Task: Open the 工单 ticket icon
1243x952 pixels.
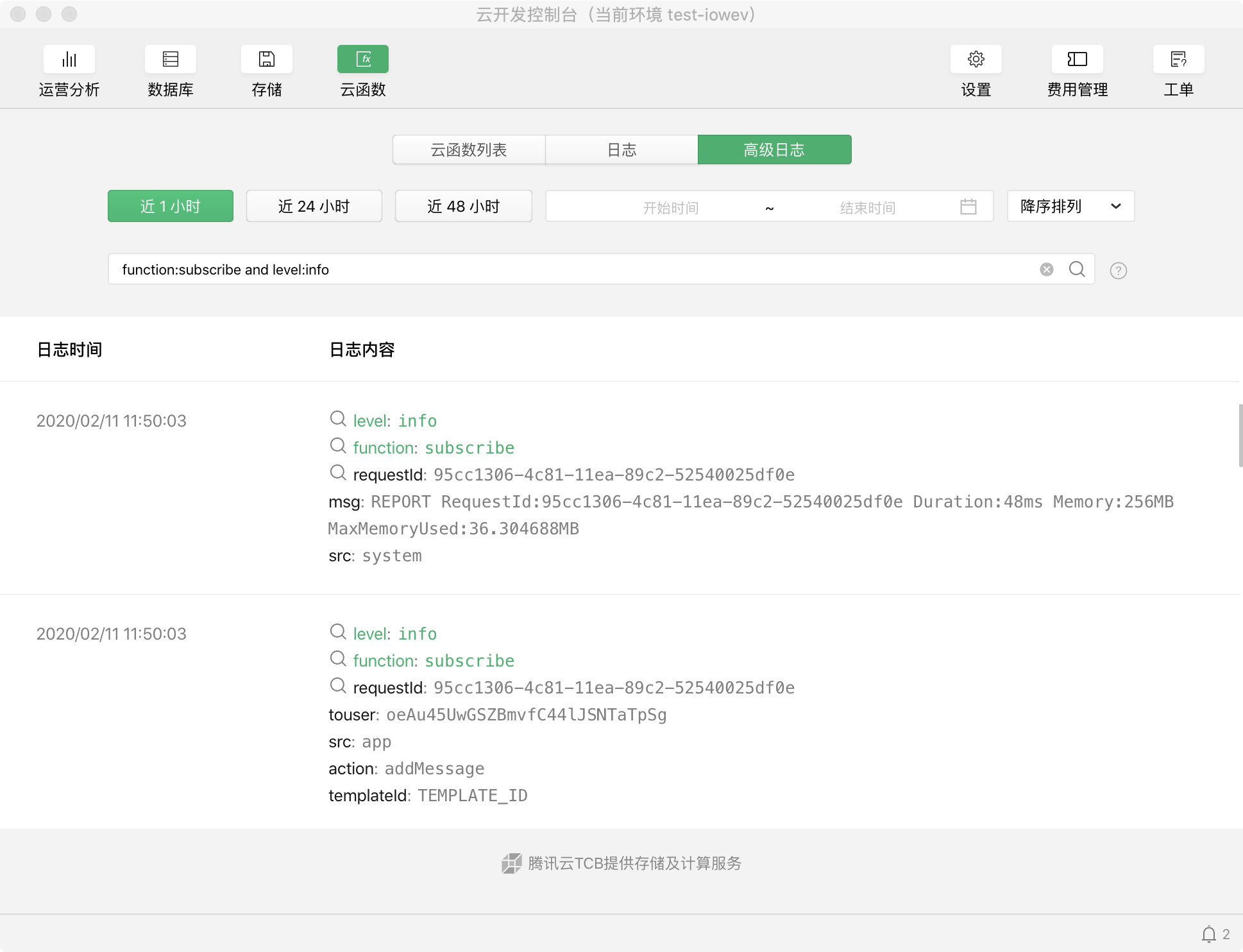Action: [1178, 60]
